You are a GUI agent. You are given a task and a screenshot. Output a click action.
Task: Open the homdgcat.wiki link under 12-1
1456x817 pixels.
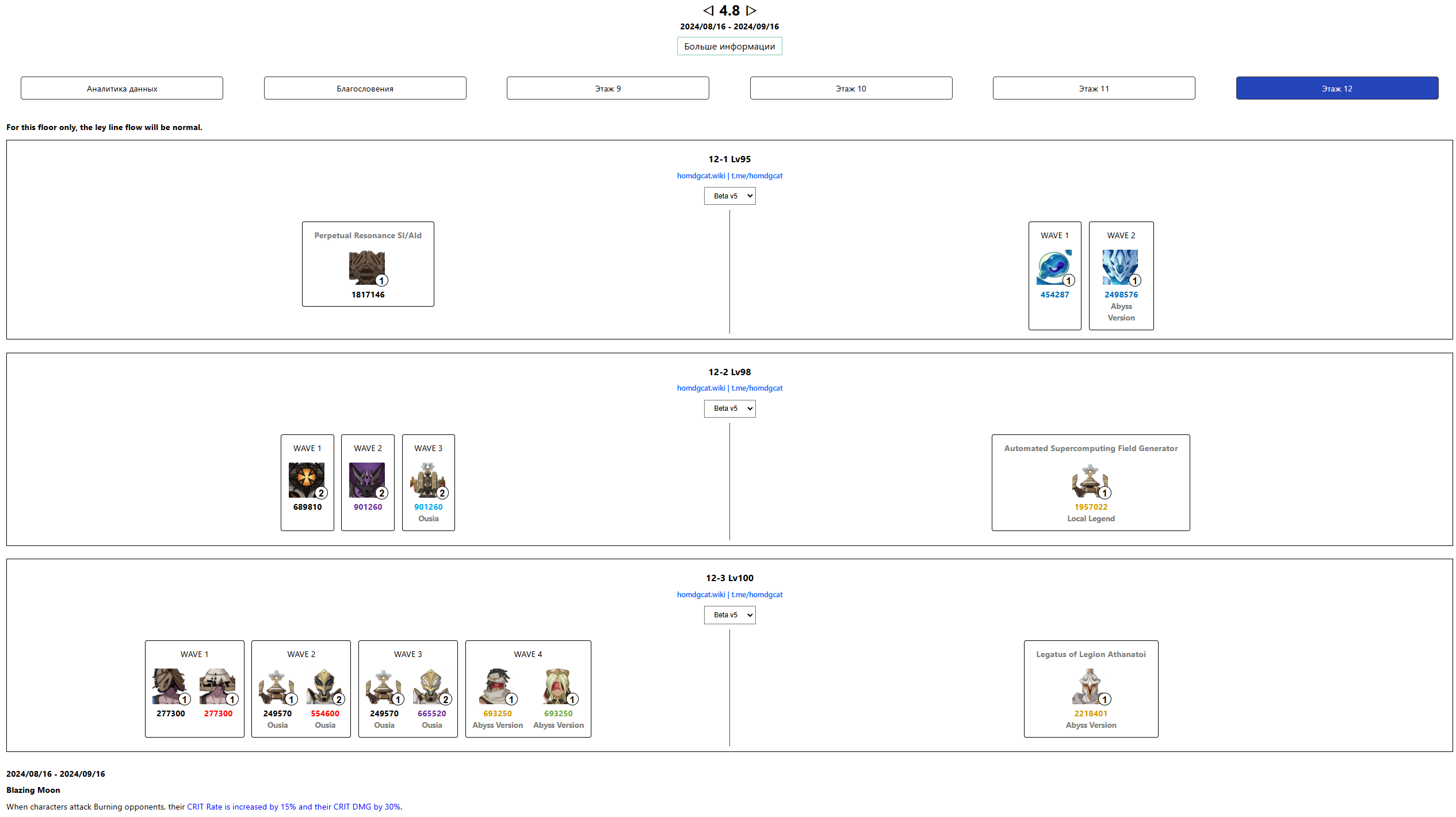coord(701,176)
